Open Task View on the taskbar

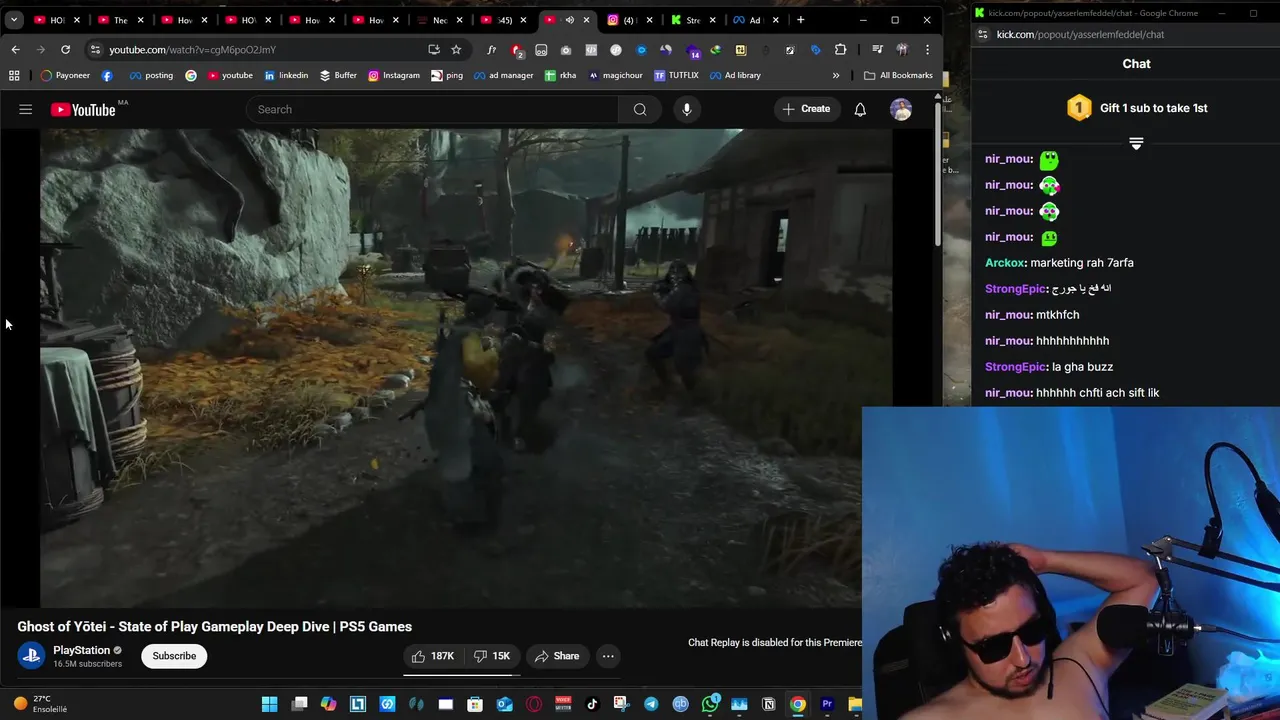point(299,704)
